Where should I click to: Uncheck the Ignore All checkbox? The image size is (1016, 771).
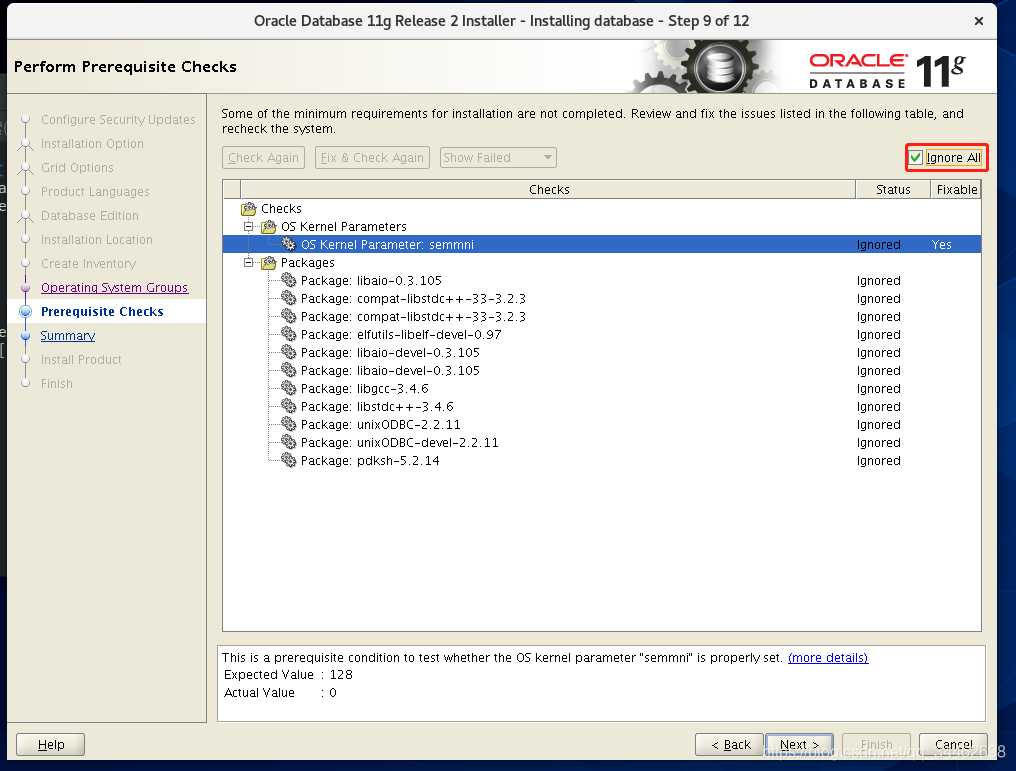click(x=916, y=157)
